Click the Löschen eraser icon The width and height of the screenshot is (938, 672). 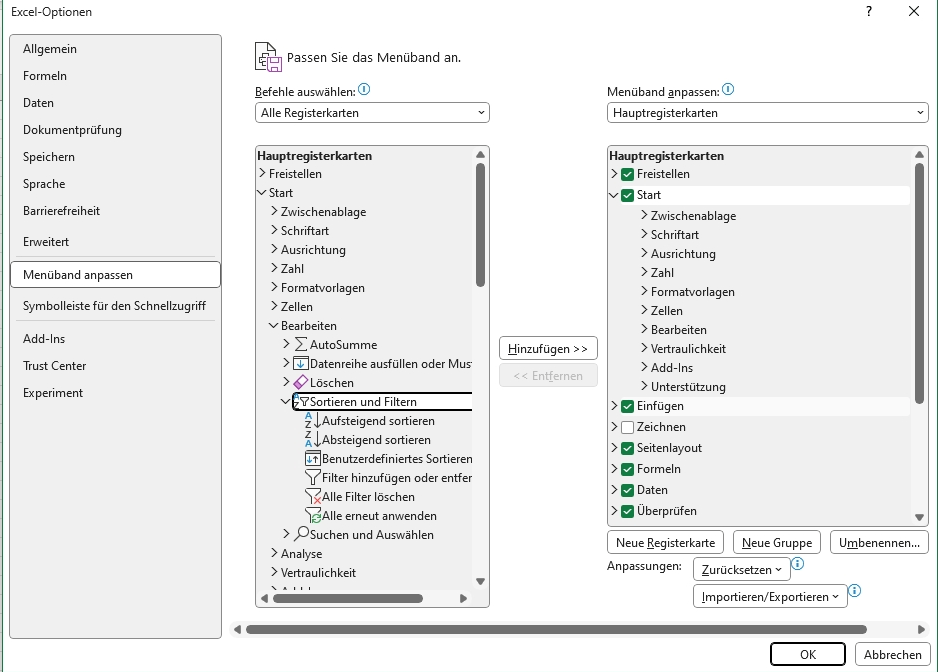pyautogui.click(x=301, y=382)
